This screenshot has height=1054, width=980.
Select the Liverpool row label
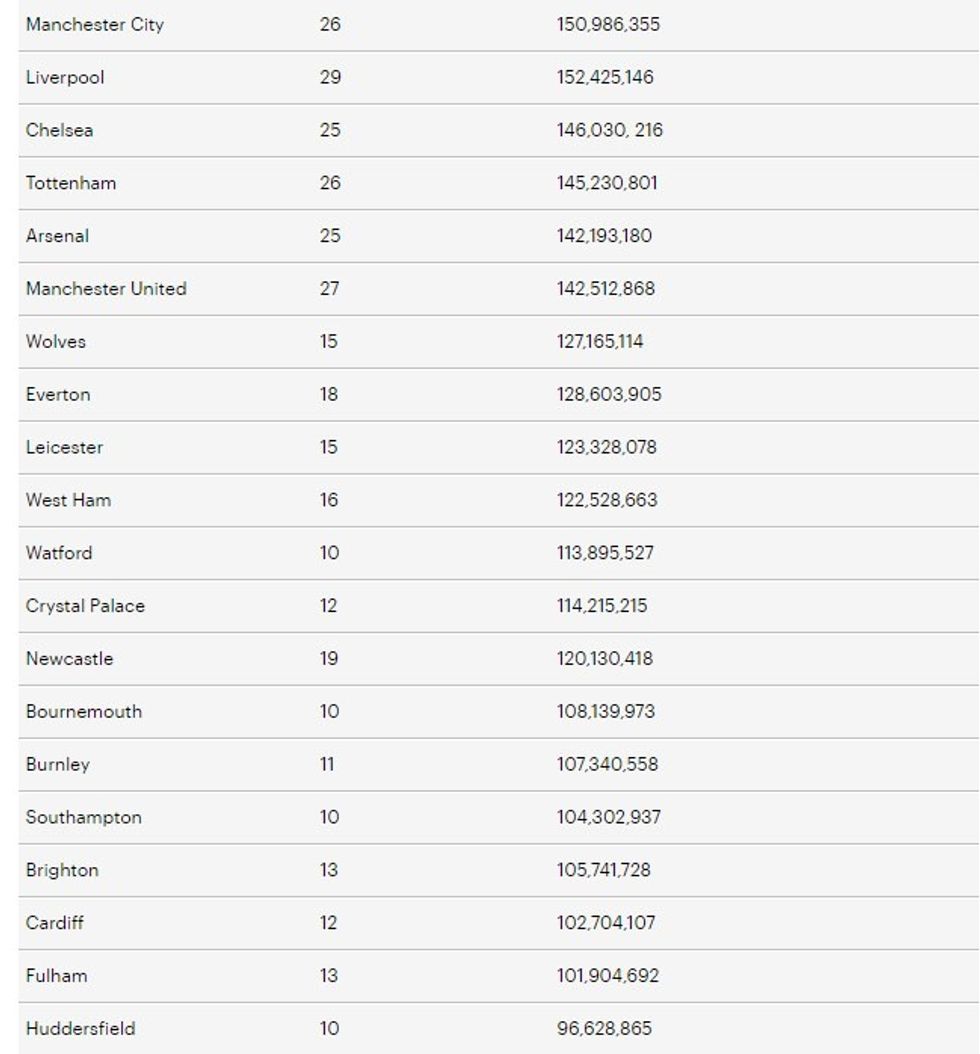65,78
